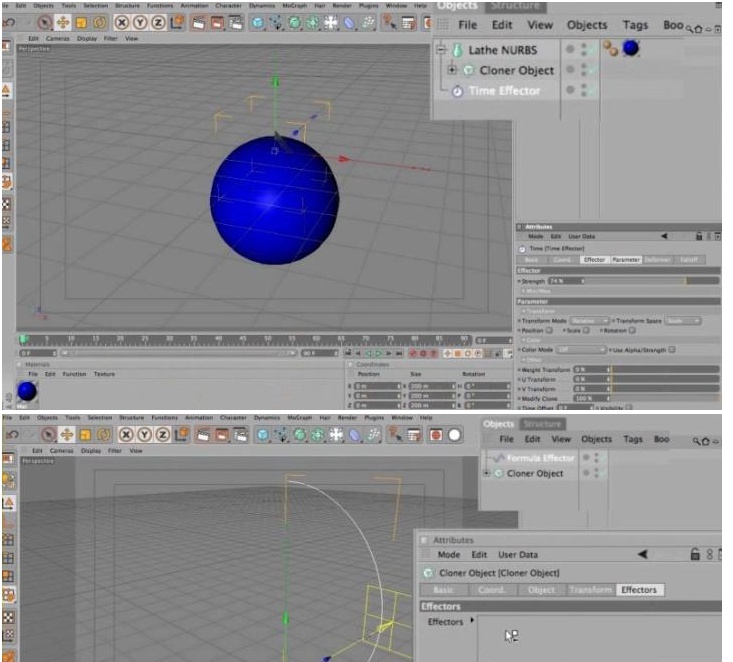
Task: Click the Position X input field in Coordinates
Action: pyautogui.click(x=377, y=386)
